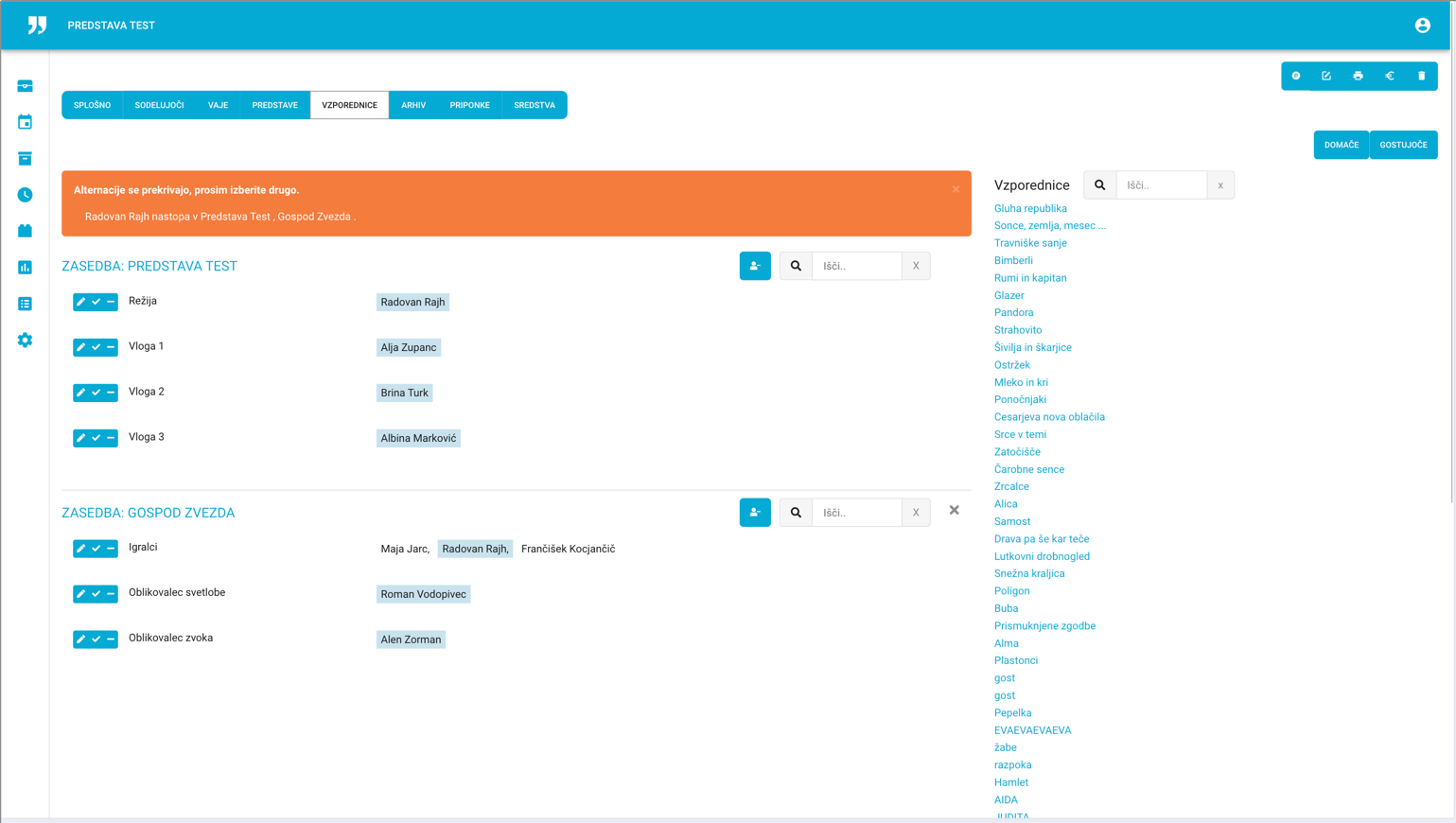Dismiss the orange overlap warning alert
The height and width of the screenshot is (823, 1456).
(956, 189)
